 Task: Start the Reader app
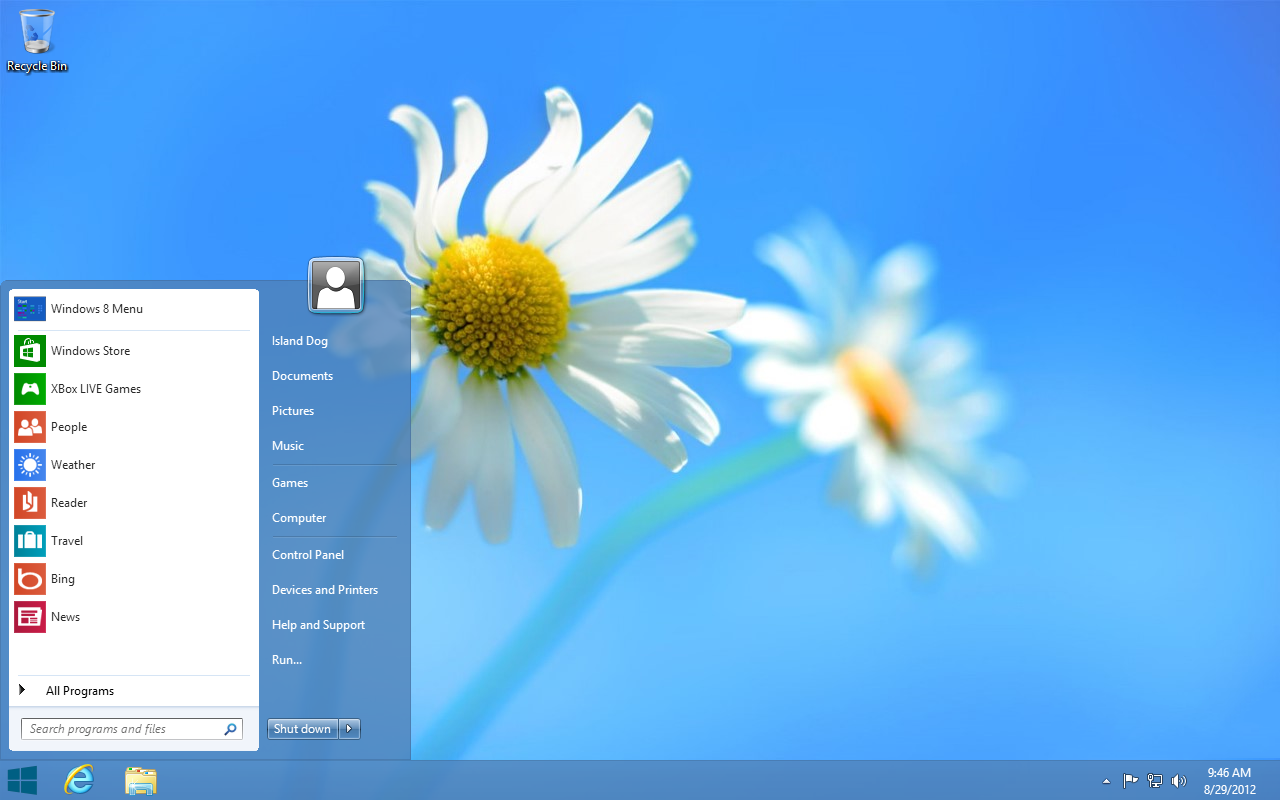[69, 502]
